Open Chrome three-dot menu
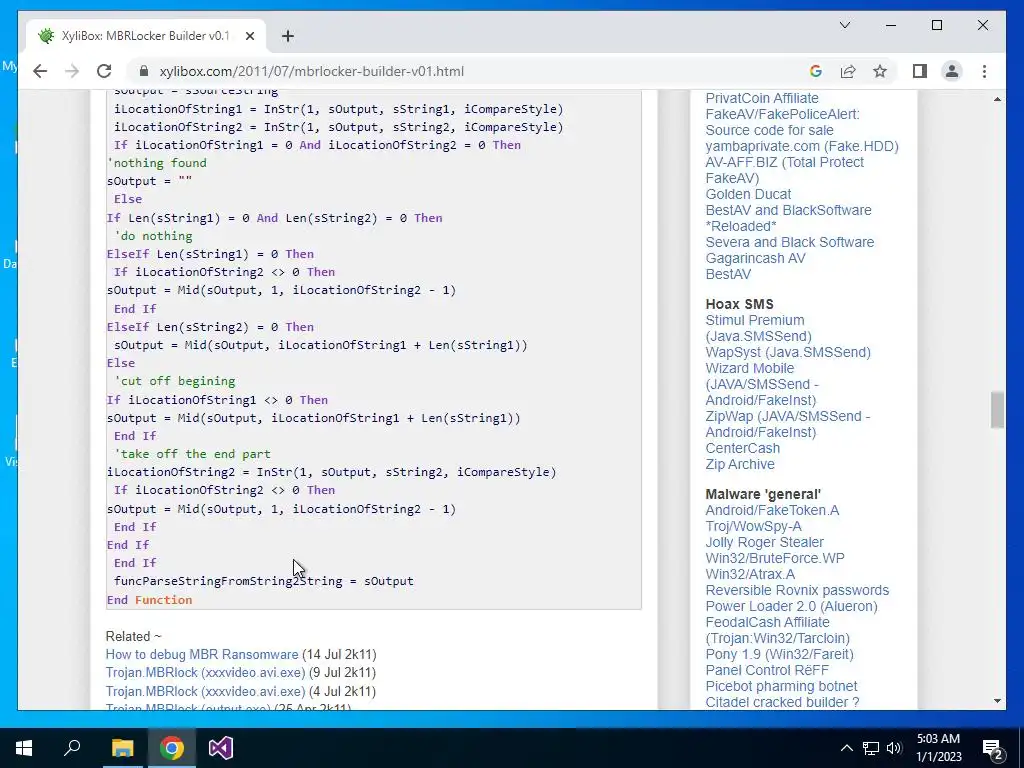Viewport: 1024px width, 768px height. tap(984, 71)
